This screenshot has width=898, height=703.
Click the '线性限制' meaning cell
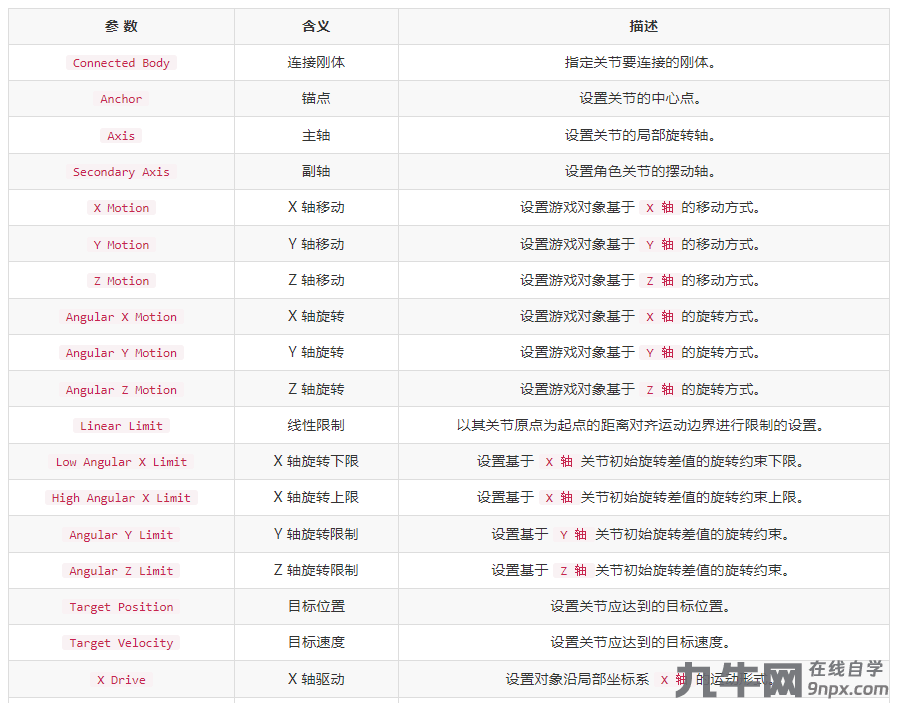(x=316, y=425)
